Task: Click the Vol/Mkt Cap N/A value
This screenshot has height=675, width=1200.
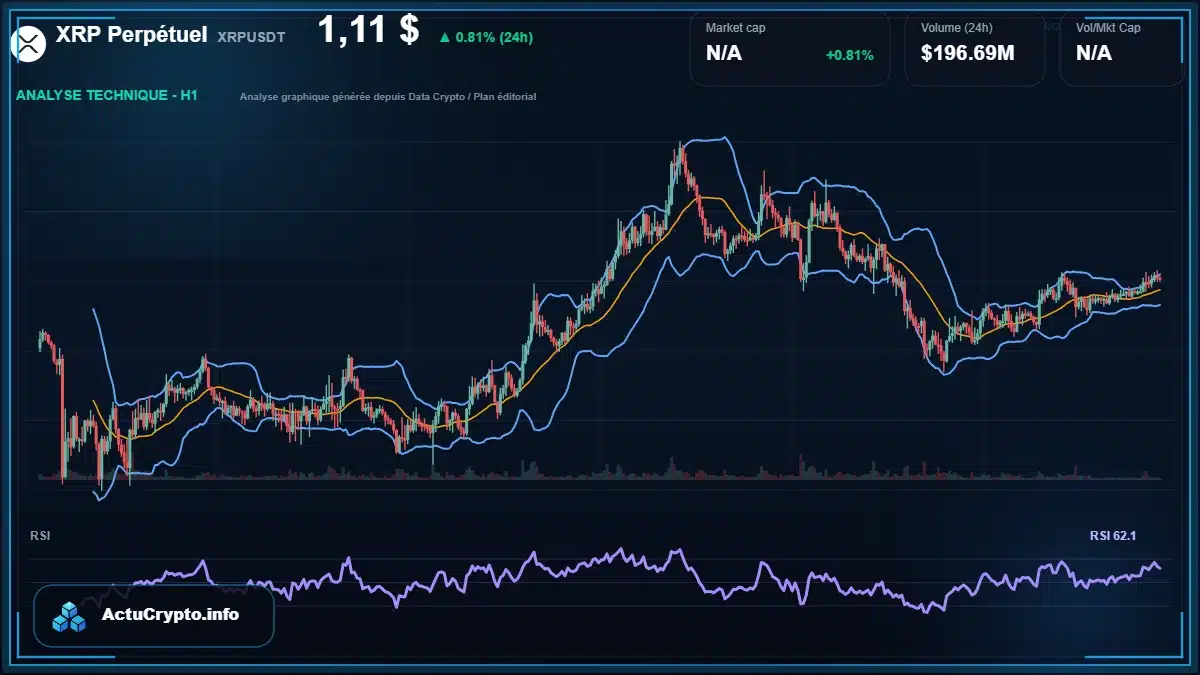Action: [x=1094, y=53]
